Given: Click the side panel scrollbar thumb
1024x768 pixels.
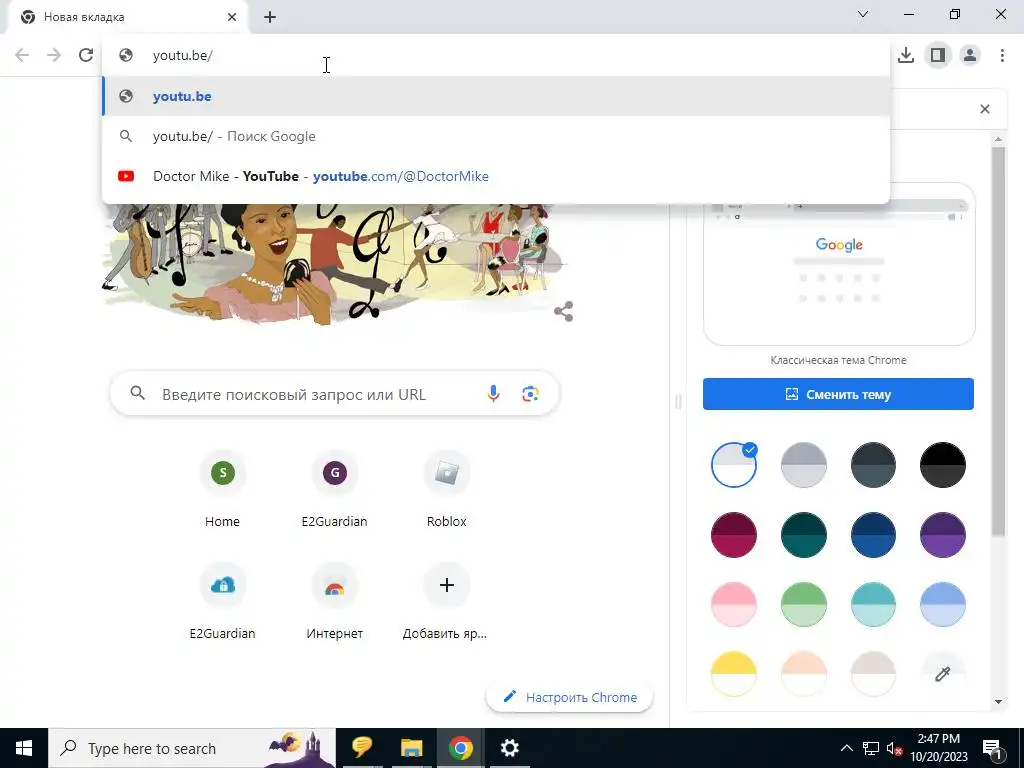Looking at the screenshot, I should (998, 342).
